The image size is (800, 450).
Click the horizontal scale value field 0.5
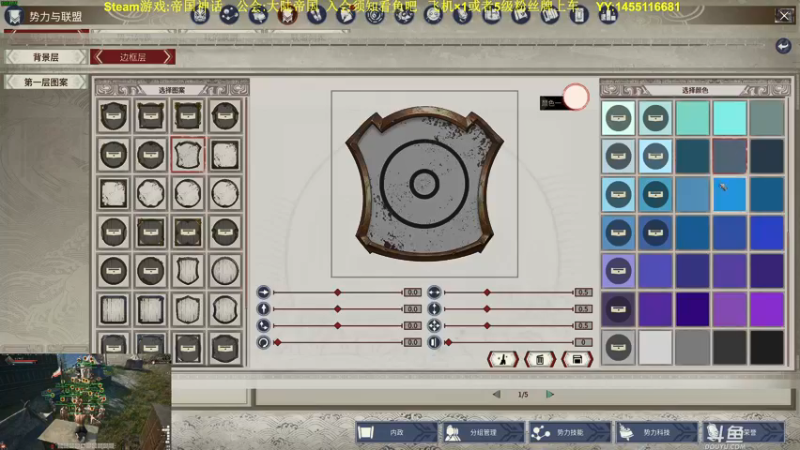(x=583, y=292)
